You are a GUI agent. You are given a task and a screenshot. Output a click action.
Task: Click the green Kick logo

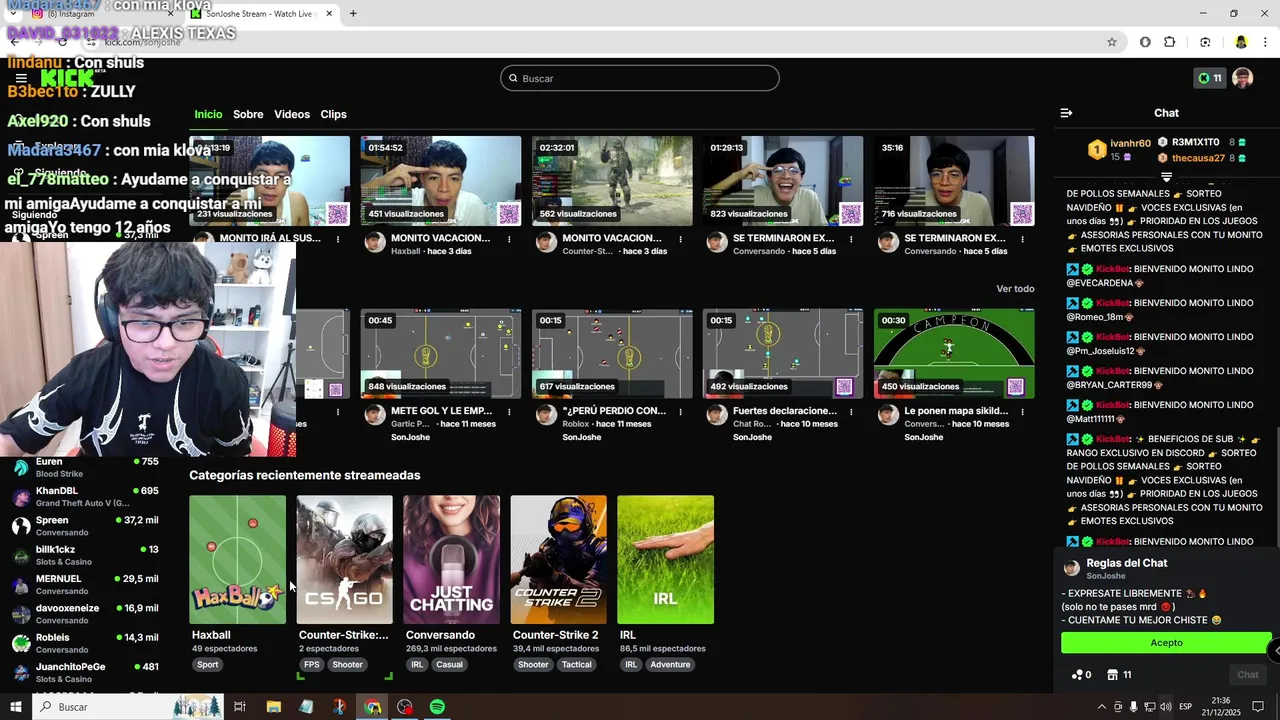tap(67, 78)
